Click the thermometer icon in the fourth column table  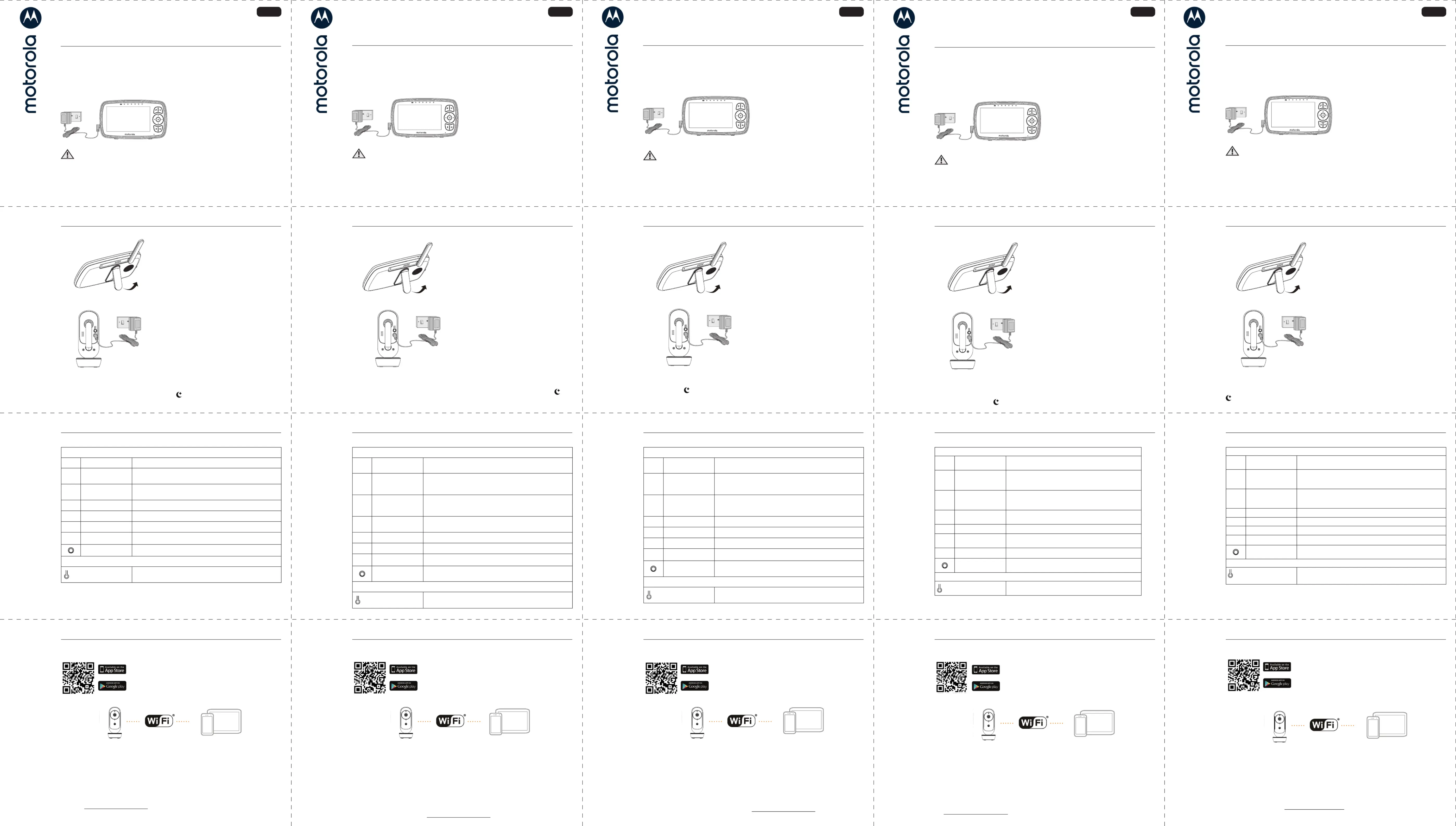(940, 588)
